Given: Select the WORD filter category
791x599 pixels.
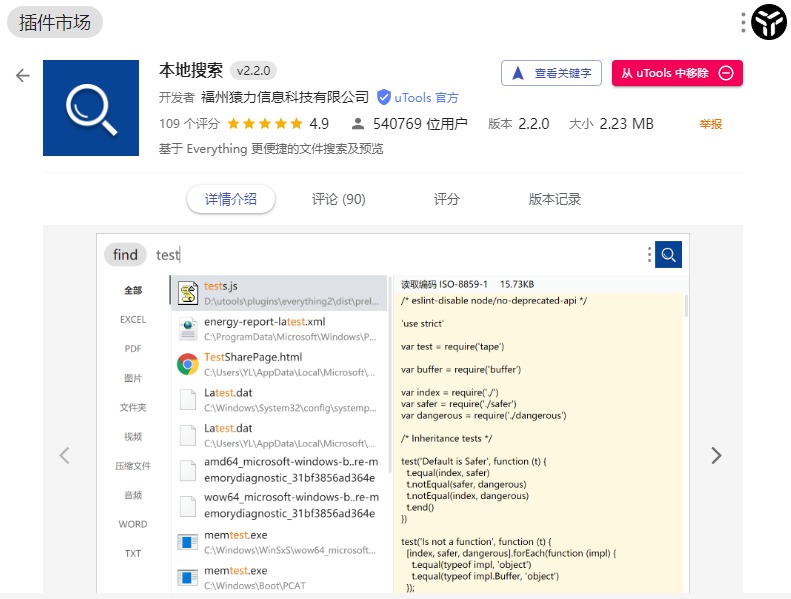Looking at the screenshot, I should (x=133, y=524).
